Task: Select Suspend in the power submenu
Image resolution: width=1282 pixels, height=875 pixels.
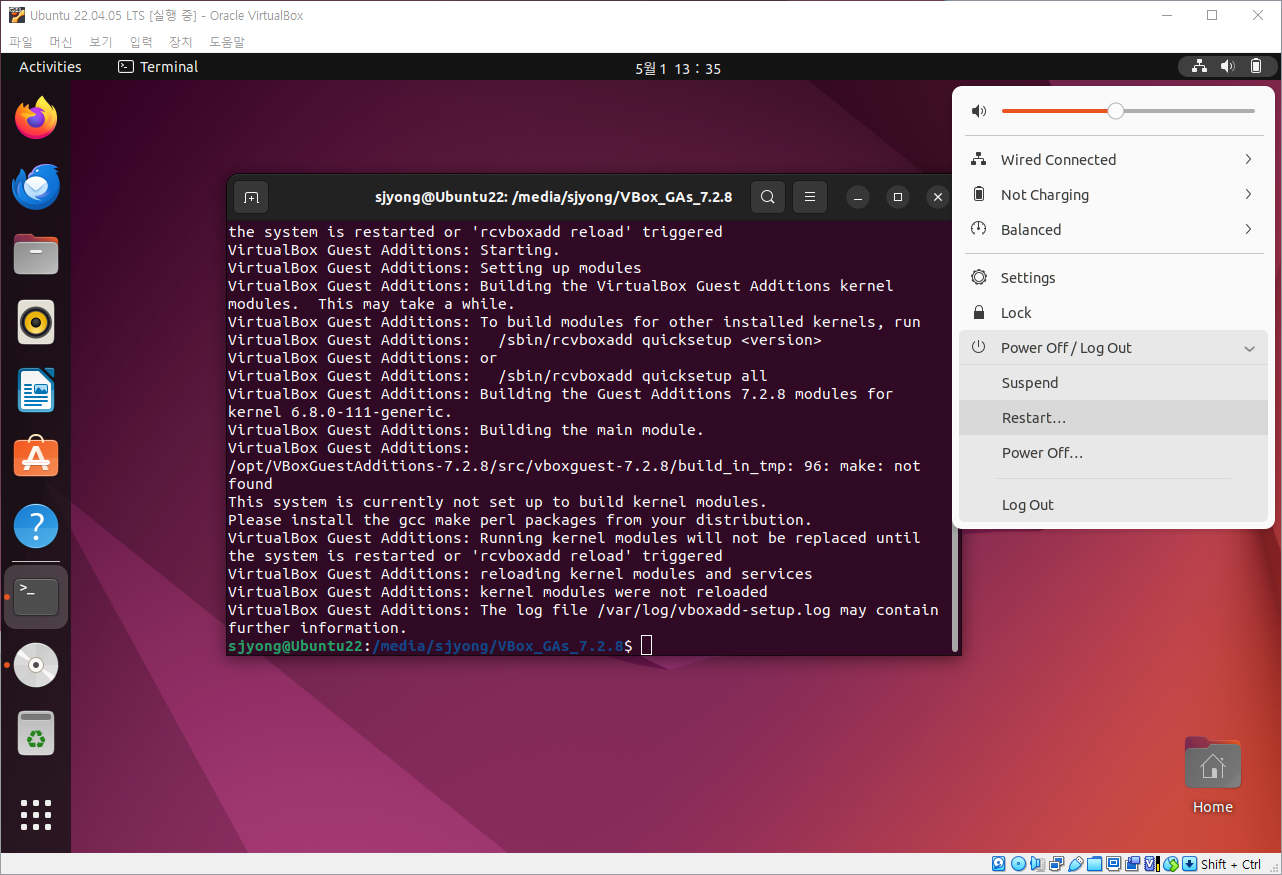Action: click(1113, 383)
